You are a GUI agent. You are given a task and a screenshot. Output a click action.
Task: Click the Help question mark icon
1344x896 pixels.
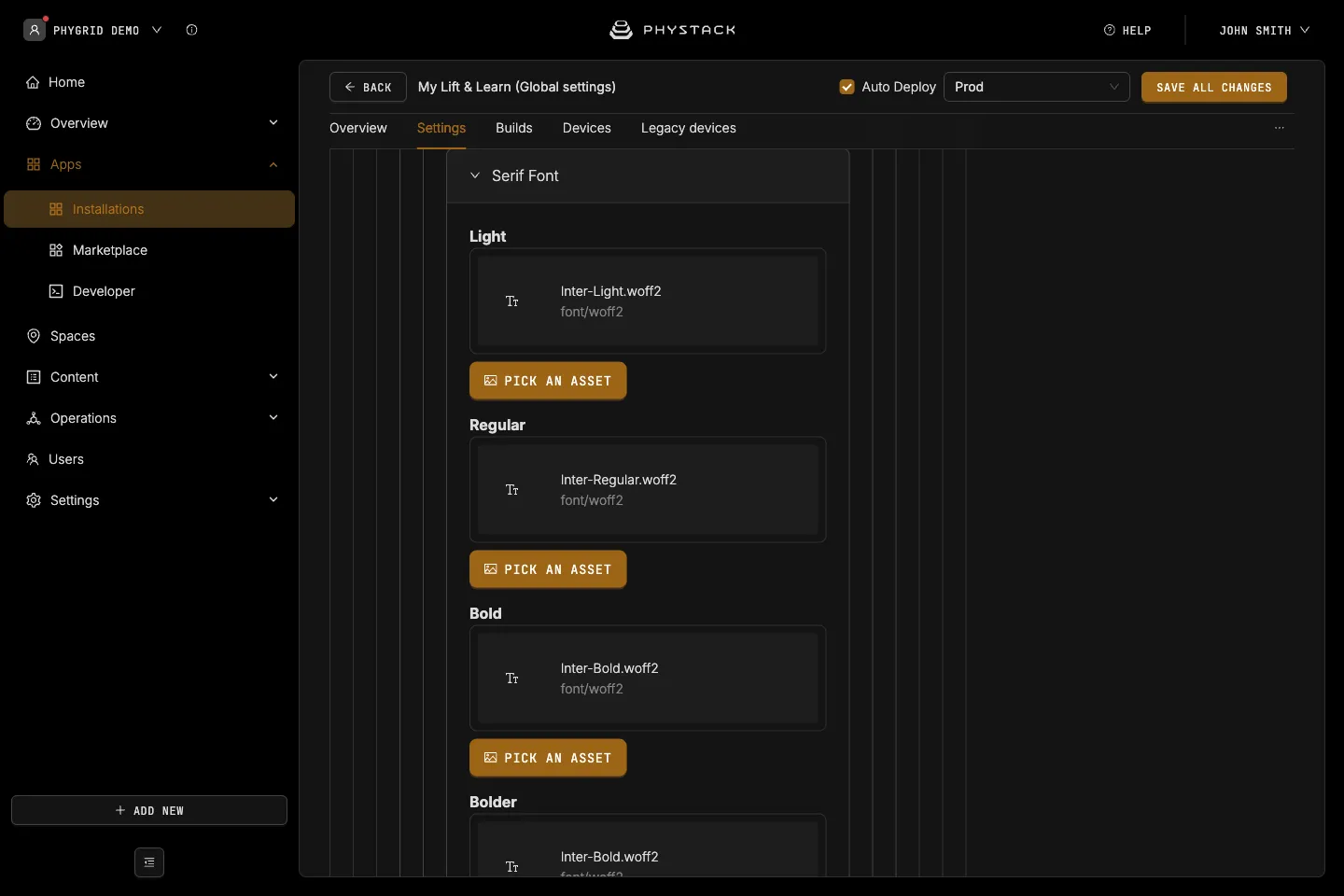(x=1110, y=30)
